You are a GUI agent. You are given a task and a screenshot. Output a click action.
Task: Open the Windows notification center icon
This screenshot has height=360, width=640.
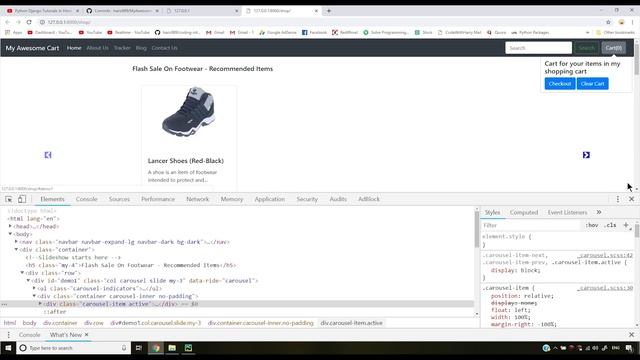tap(629, 348)
